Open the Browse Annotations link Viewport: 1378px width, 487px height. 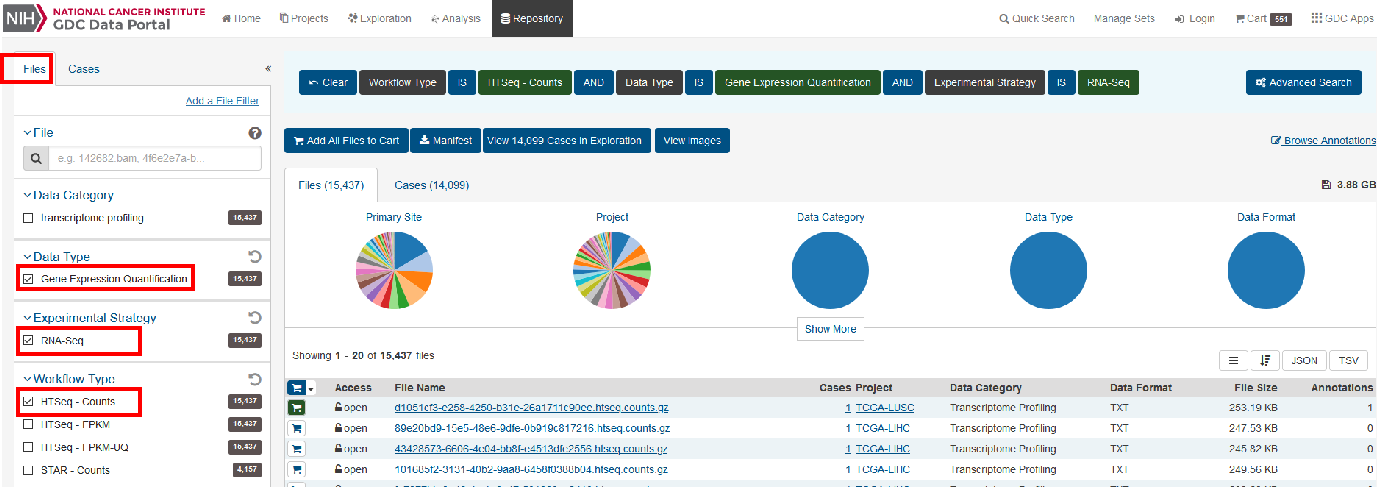click(x=1323, y=141)
